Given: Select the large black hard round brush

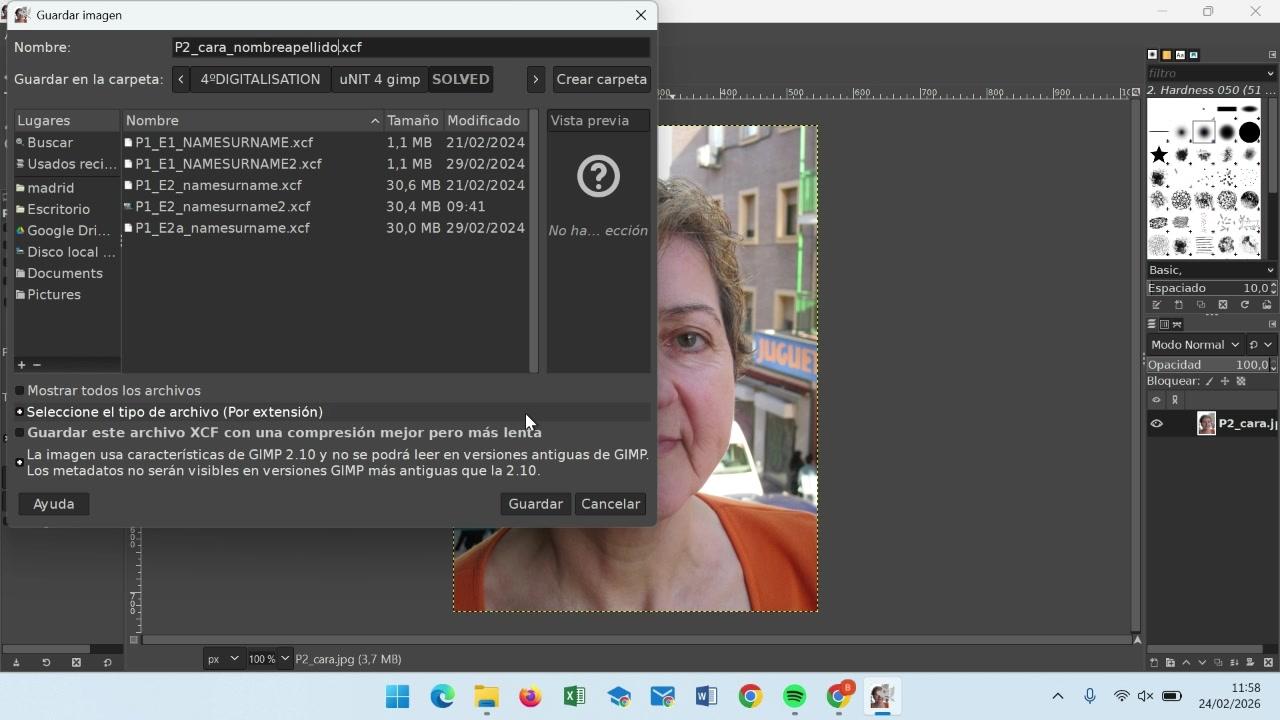Looking at the screenshot, I should point(1249,133).
